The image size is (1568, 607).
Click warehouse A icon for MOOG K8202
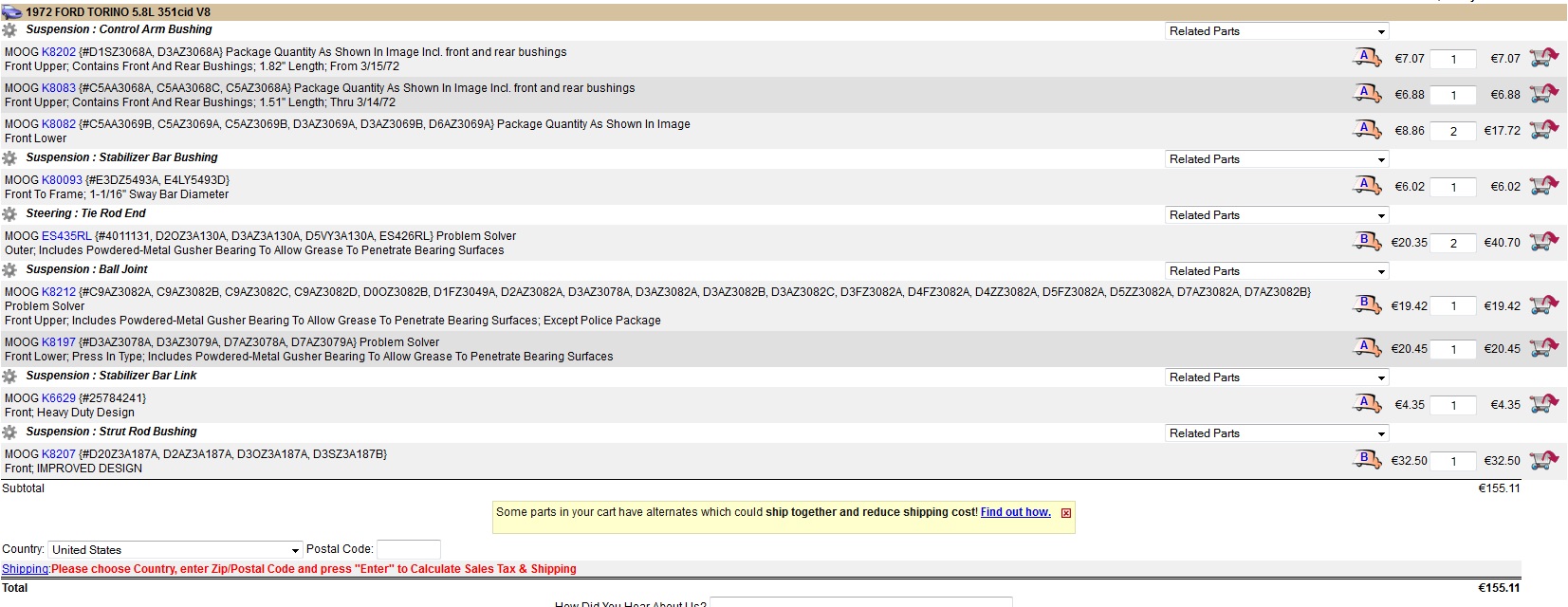1366,57
